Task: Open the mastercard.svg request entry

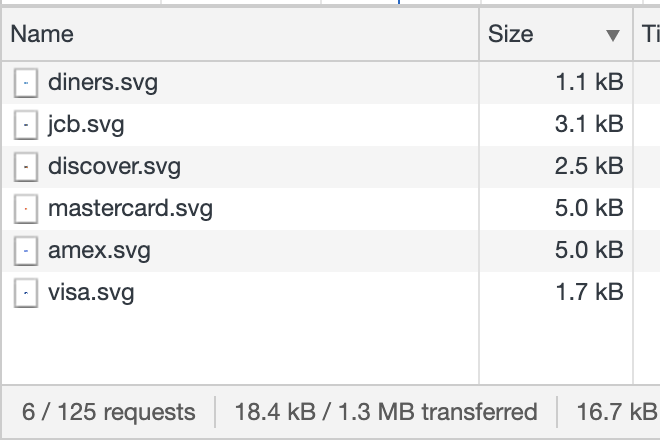Action: tap(130, 209)
